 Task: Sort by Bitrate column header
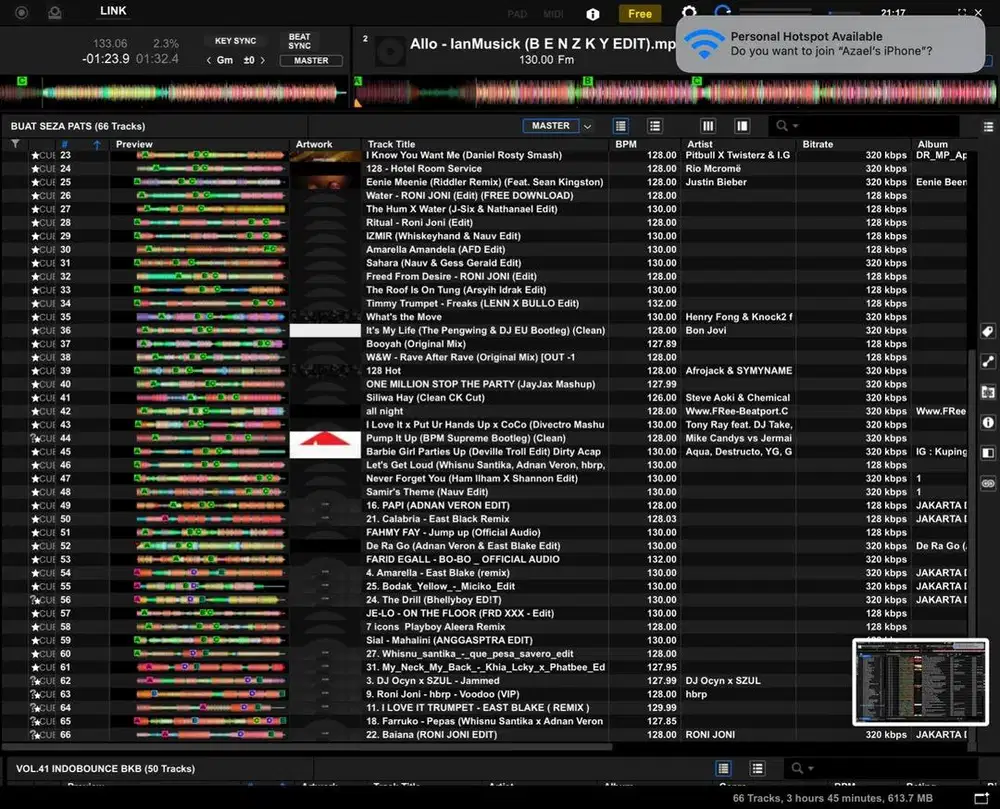pos(818,145)
